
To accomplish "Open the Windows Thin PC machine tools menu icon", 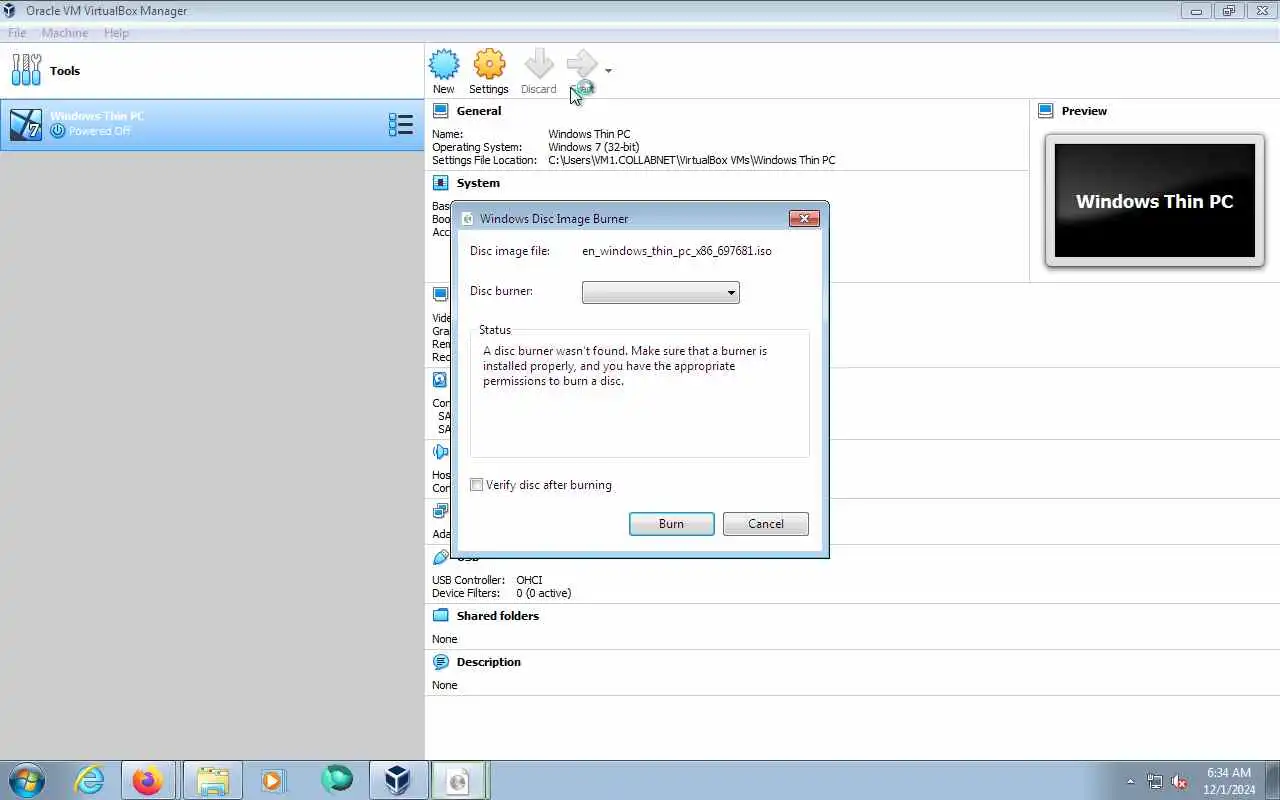I will [x=400, y=124].
